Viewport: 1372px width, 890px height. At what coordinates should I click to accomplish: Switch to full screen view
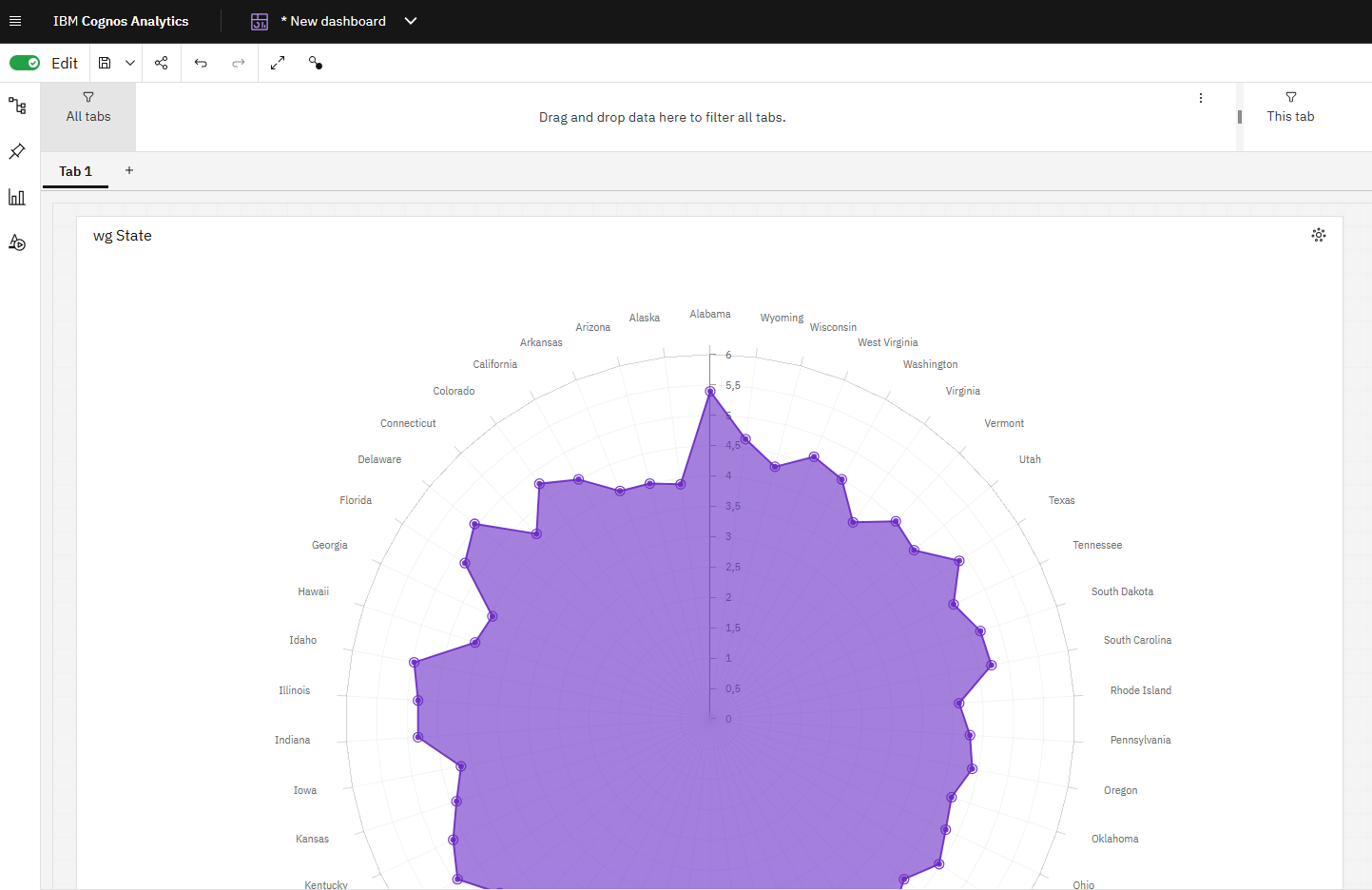coord(278,63)
